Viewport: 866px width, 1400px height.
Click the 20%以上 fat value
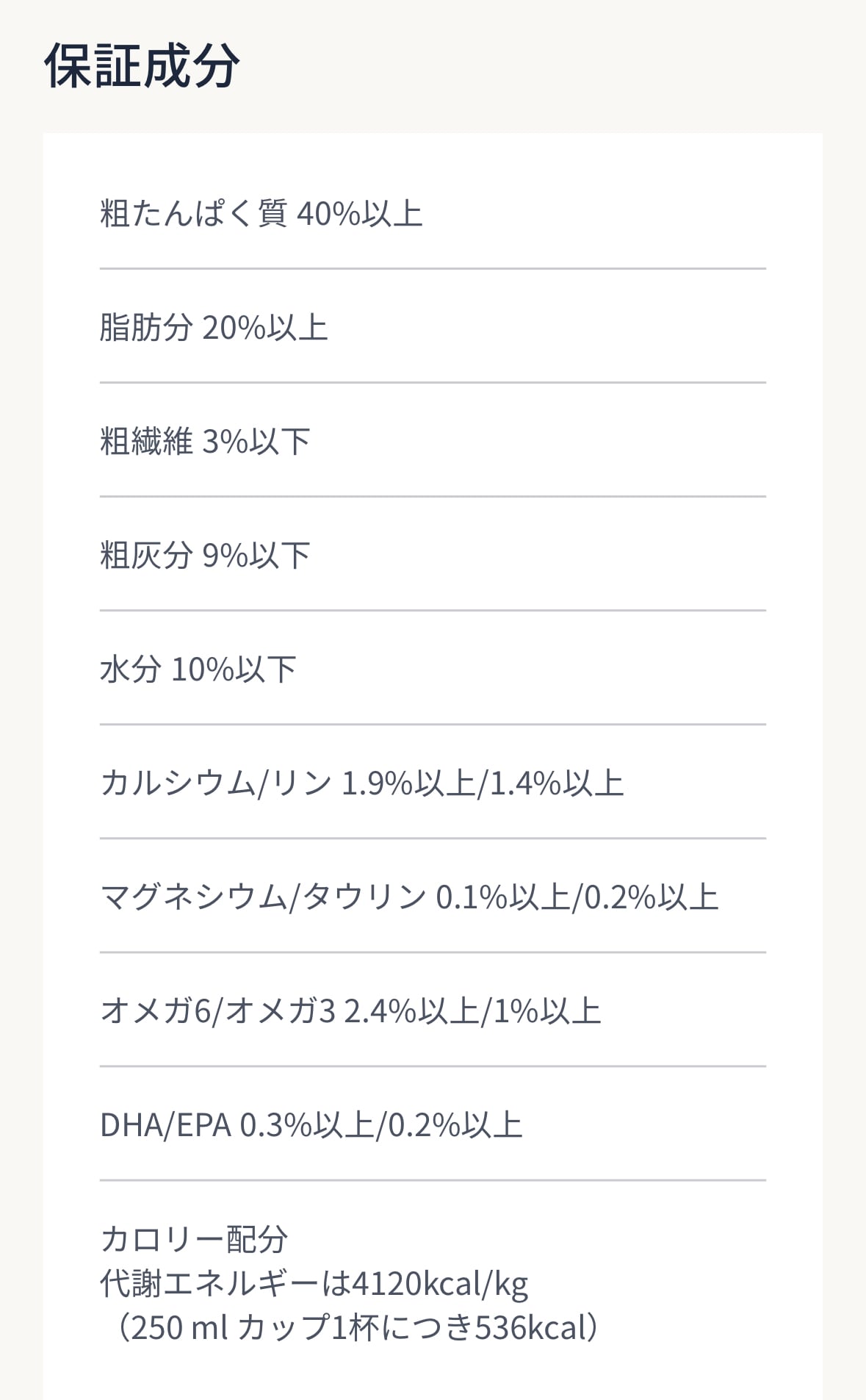[264, 328]
